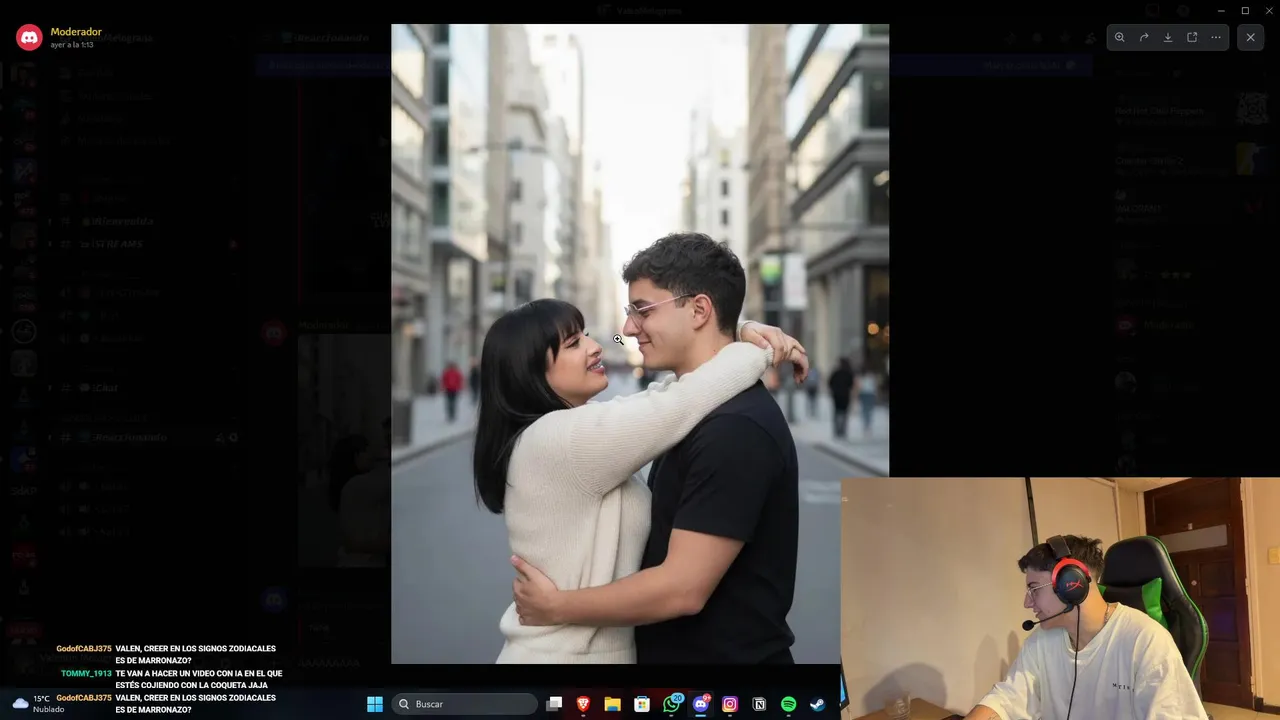Open the image in browser icon
This screenshot has height=720, width=1280.
tap(1192, 37)
